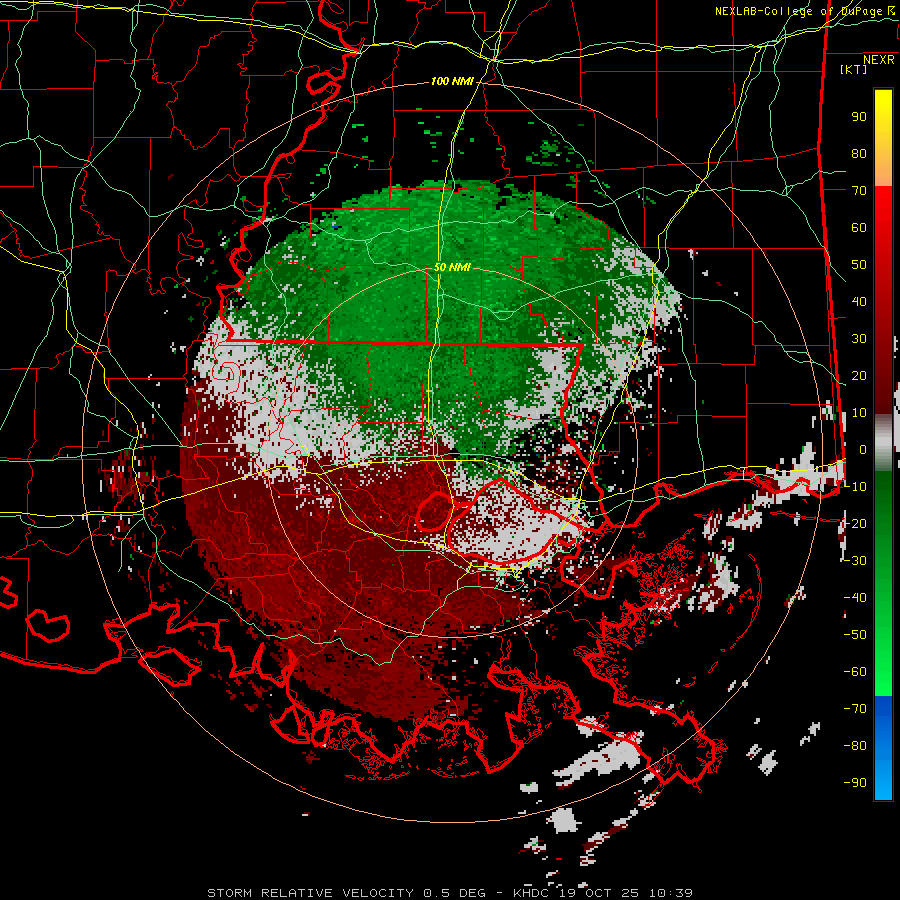Click the -90 scale label
The image size is (900, 900).
click(x=855, y=783)
